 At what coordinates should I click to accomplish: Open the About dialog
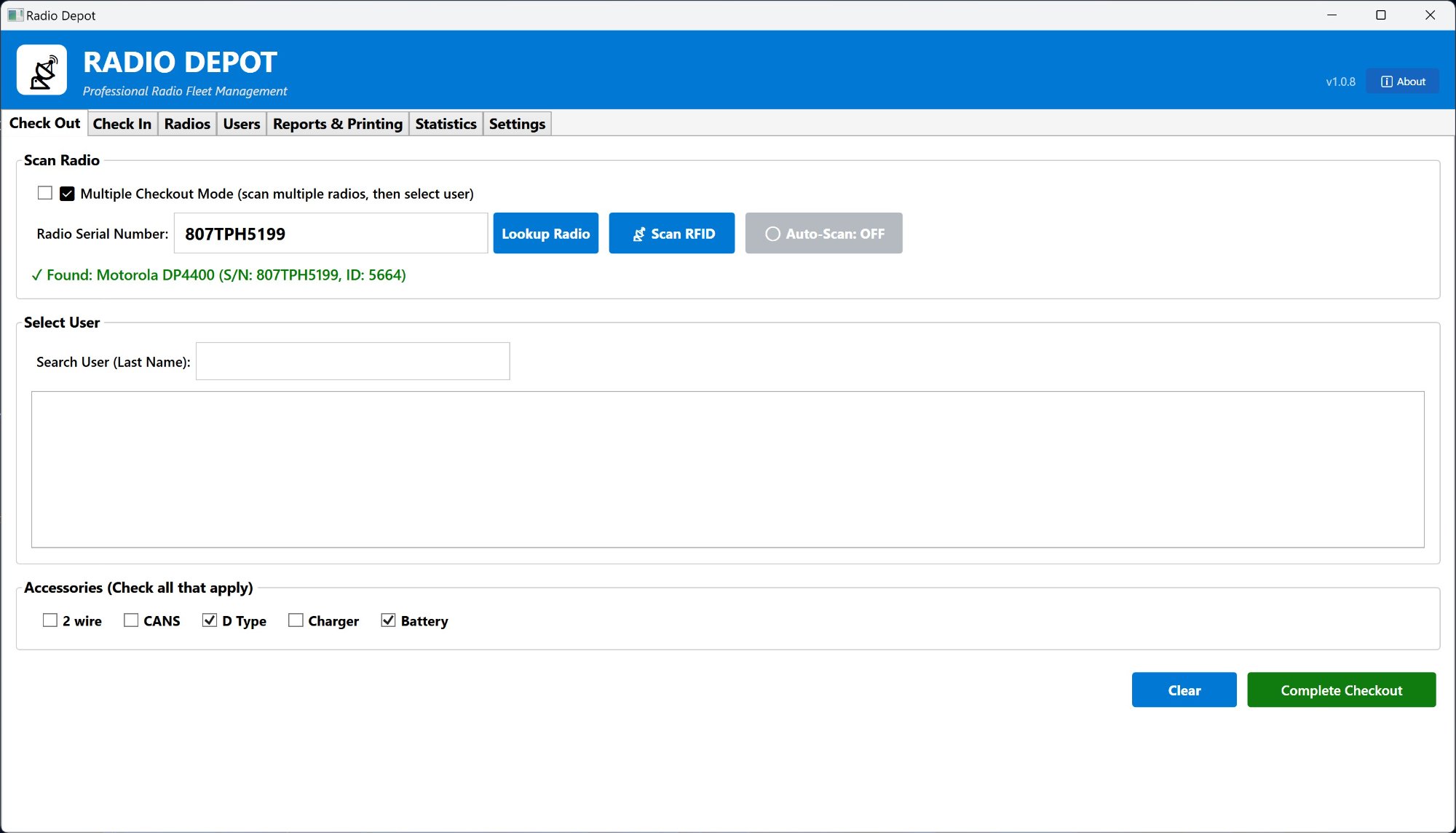(1402, 82)
